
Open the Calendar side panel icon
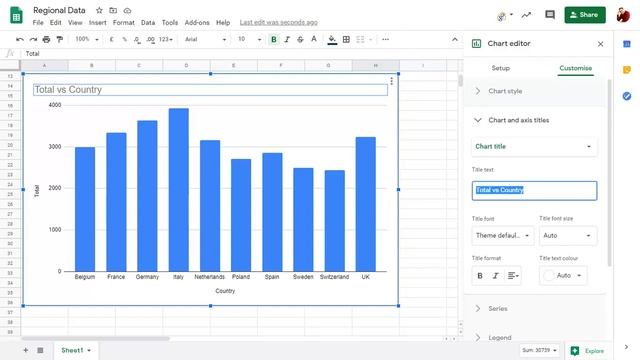627,44
